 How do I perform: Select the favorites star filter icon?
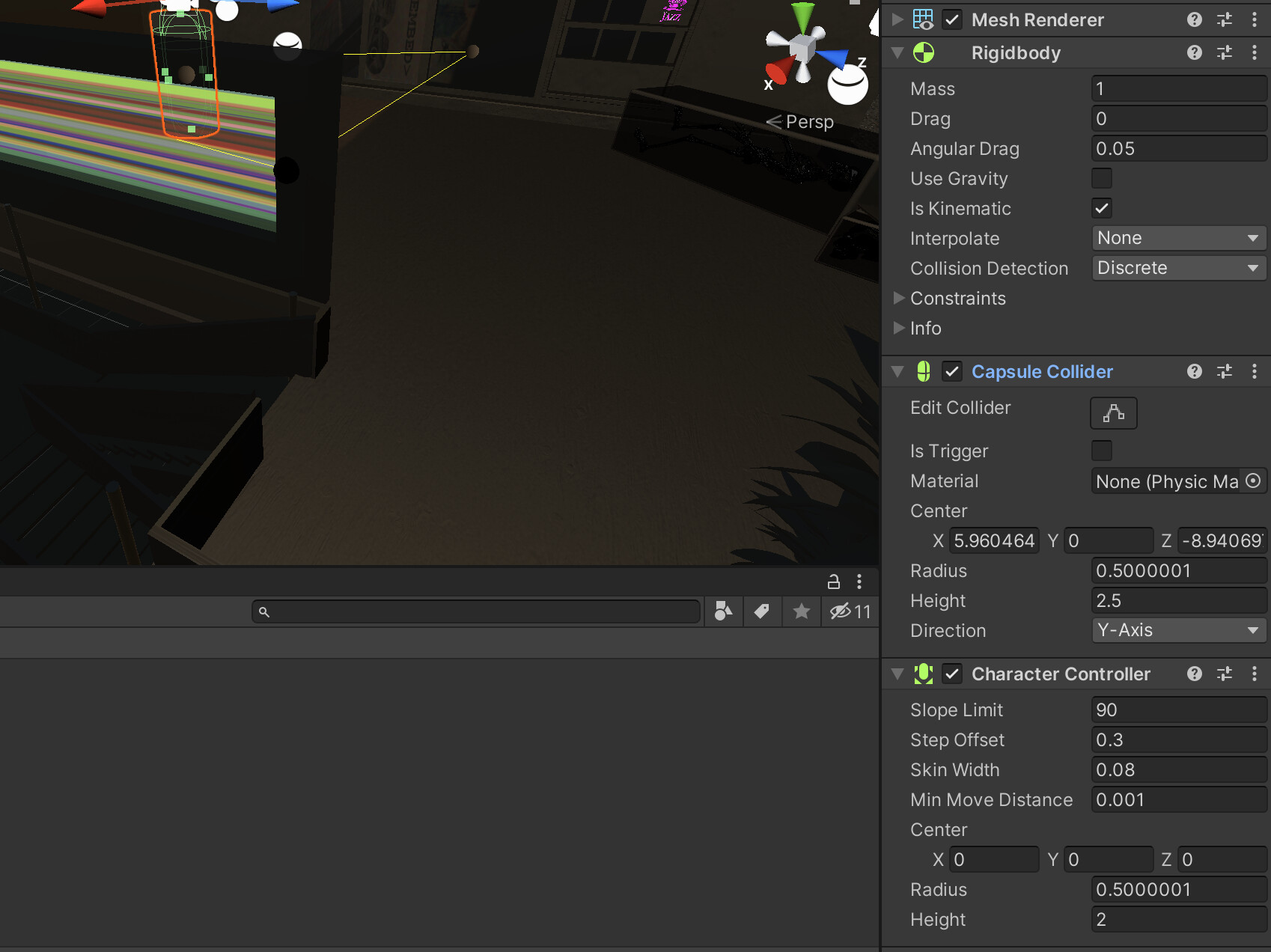[x=801, y=611]
